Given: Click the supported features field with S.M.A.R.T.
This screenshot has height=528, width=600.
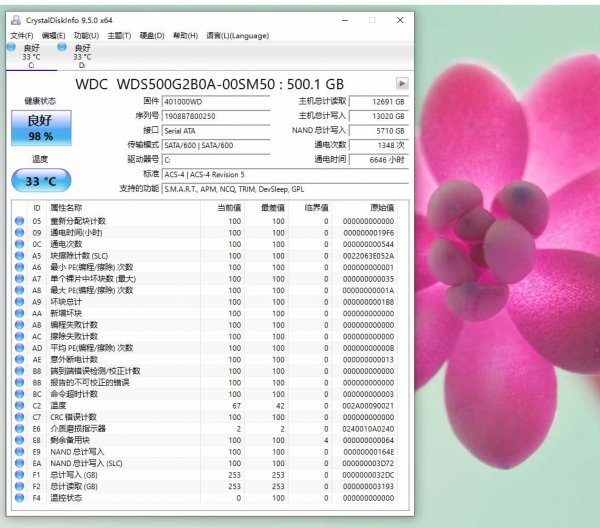Looking at the screenshot, I should (285, 189).
